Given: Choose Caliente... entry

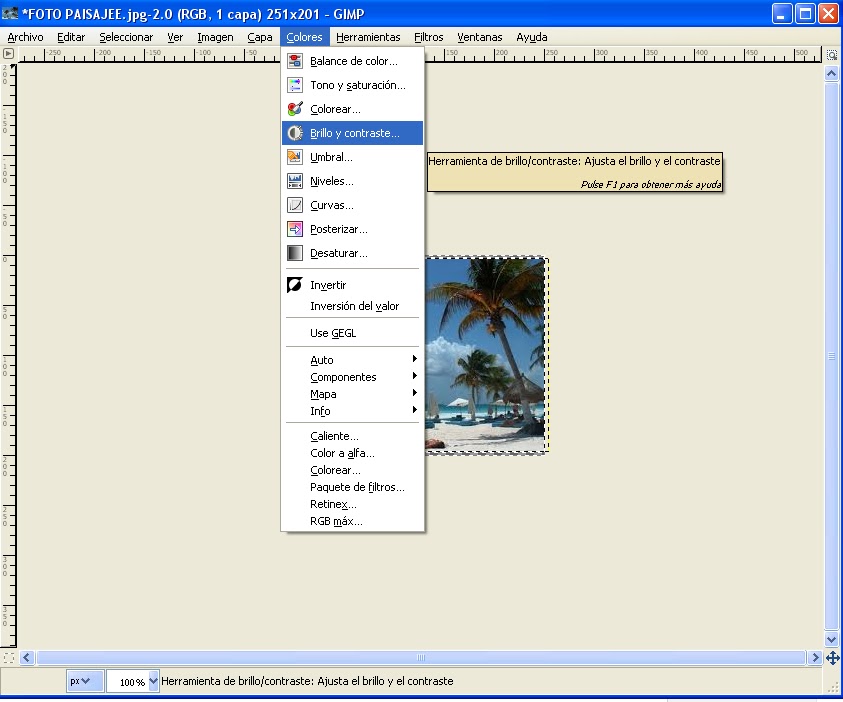Looking at the screenshot, I should pos(352,436).
